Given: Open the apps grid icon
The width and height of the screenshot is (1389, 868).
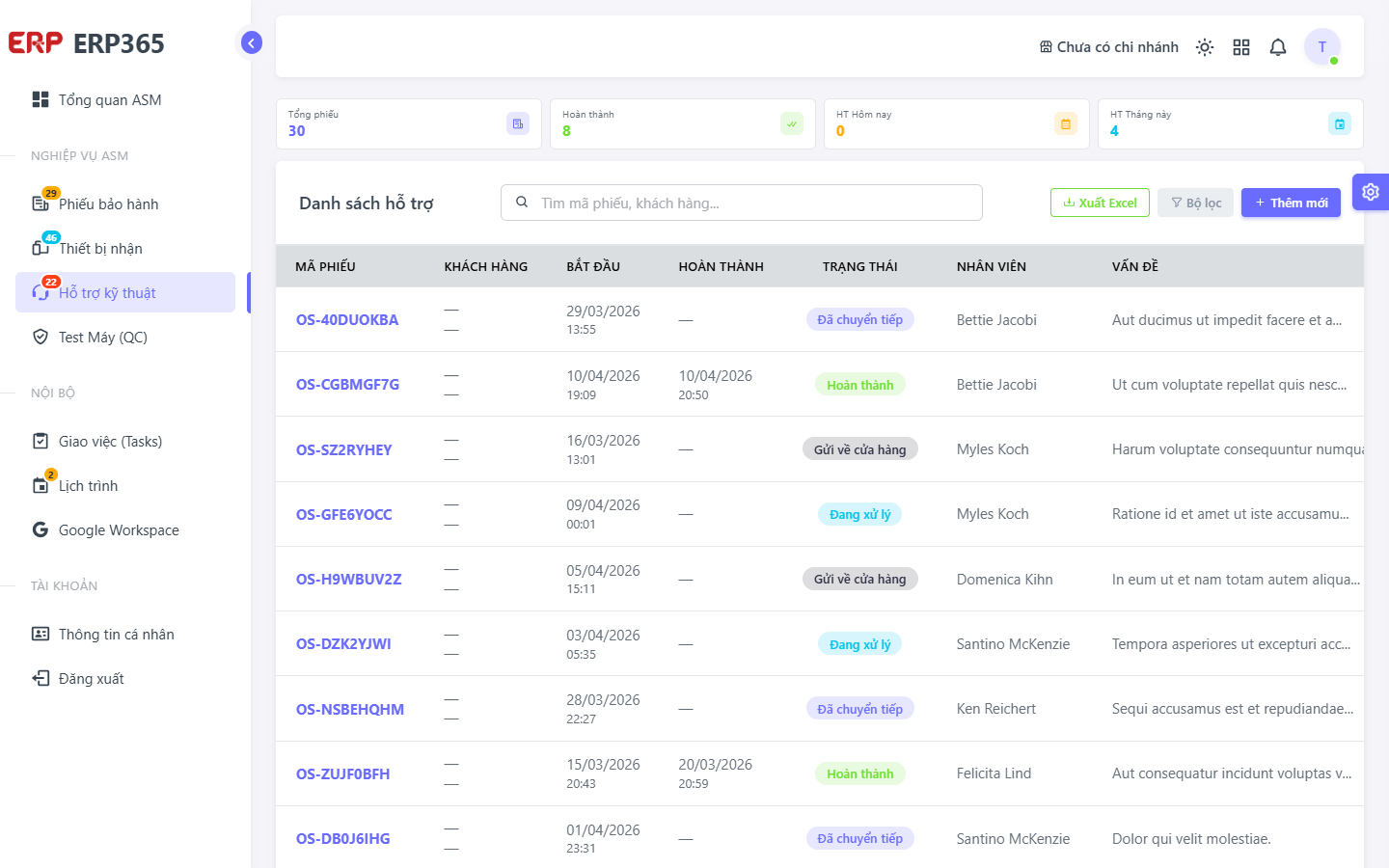Looking at the screenshot, I should tap(1241, 47).
